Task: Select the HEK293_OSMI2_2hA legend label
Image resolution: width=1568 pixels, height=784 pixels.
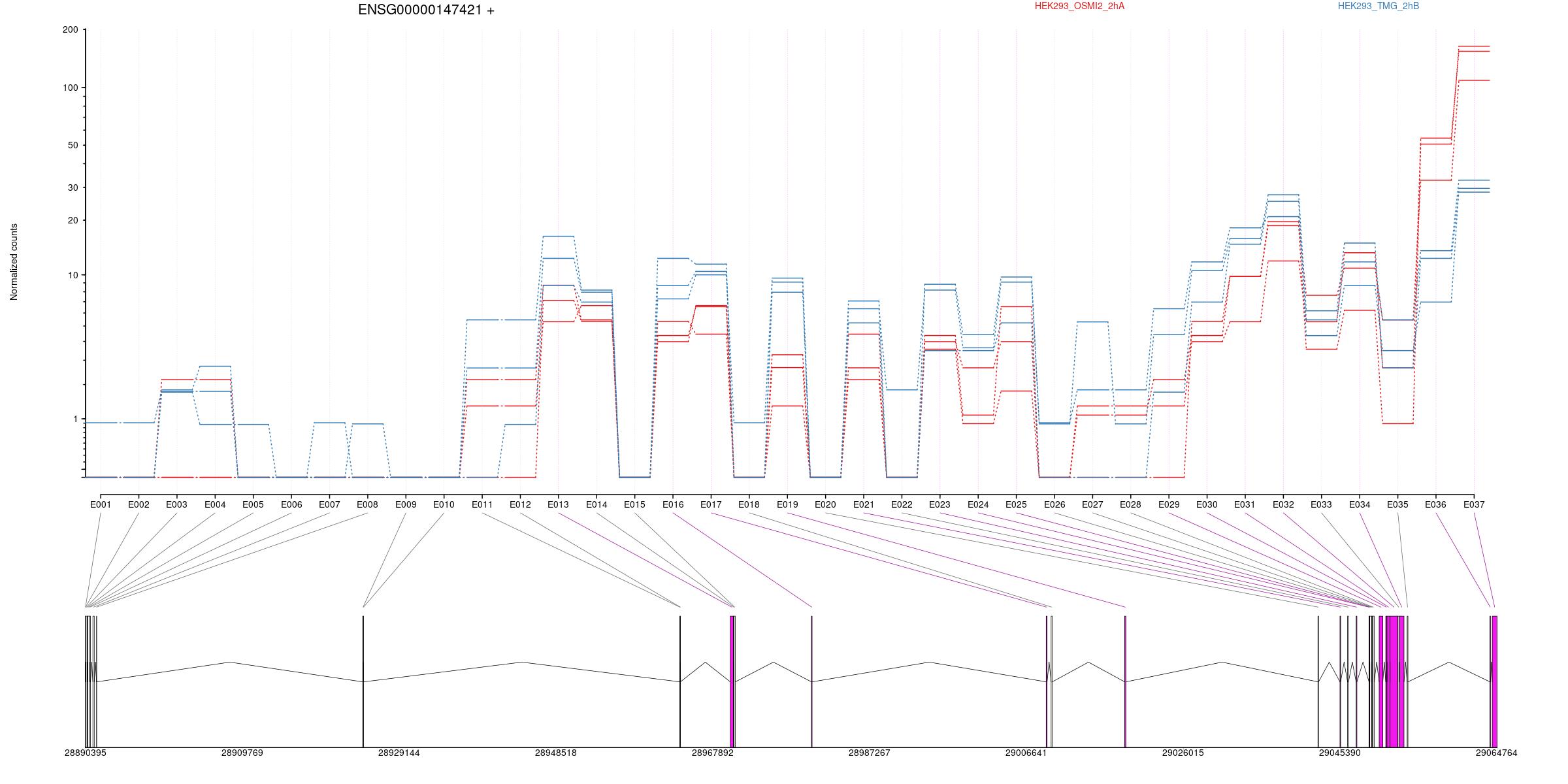Action: tap(1079, 6)
